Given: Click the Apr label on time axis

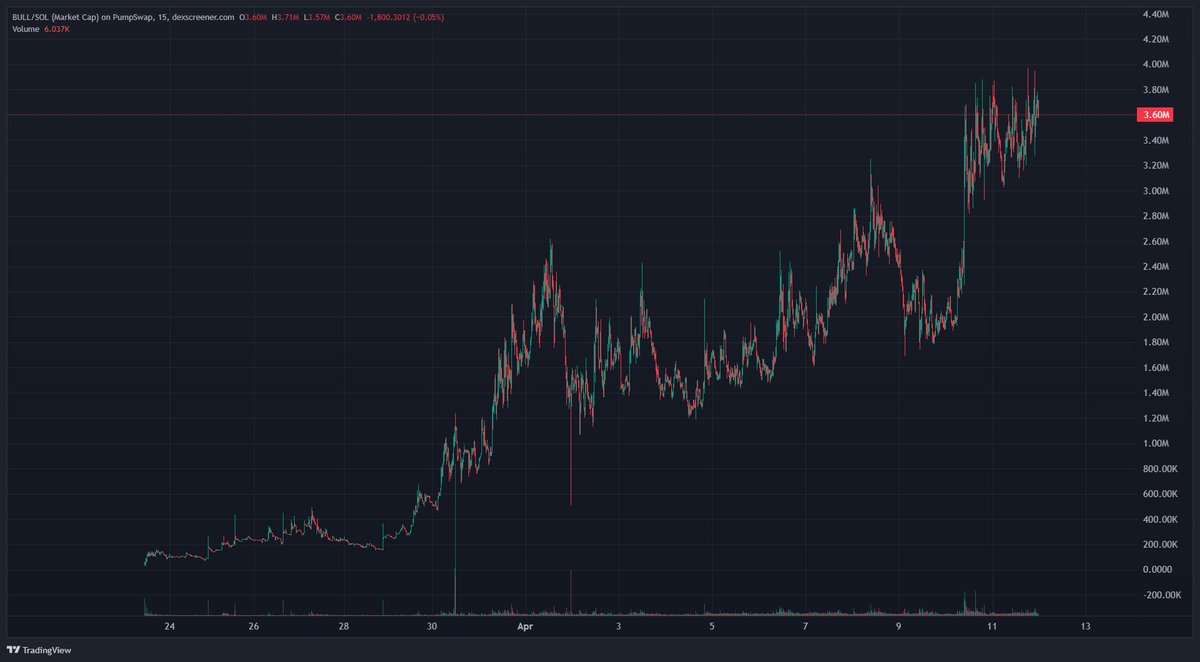Looking at the screenshot, I should pyautogui.click(x=524, y=626).
